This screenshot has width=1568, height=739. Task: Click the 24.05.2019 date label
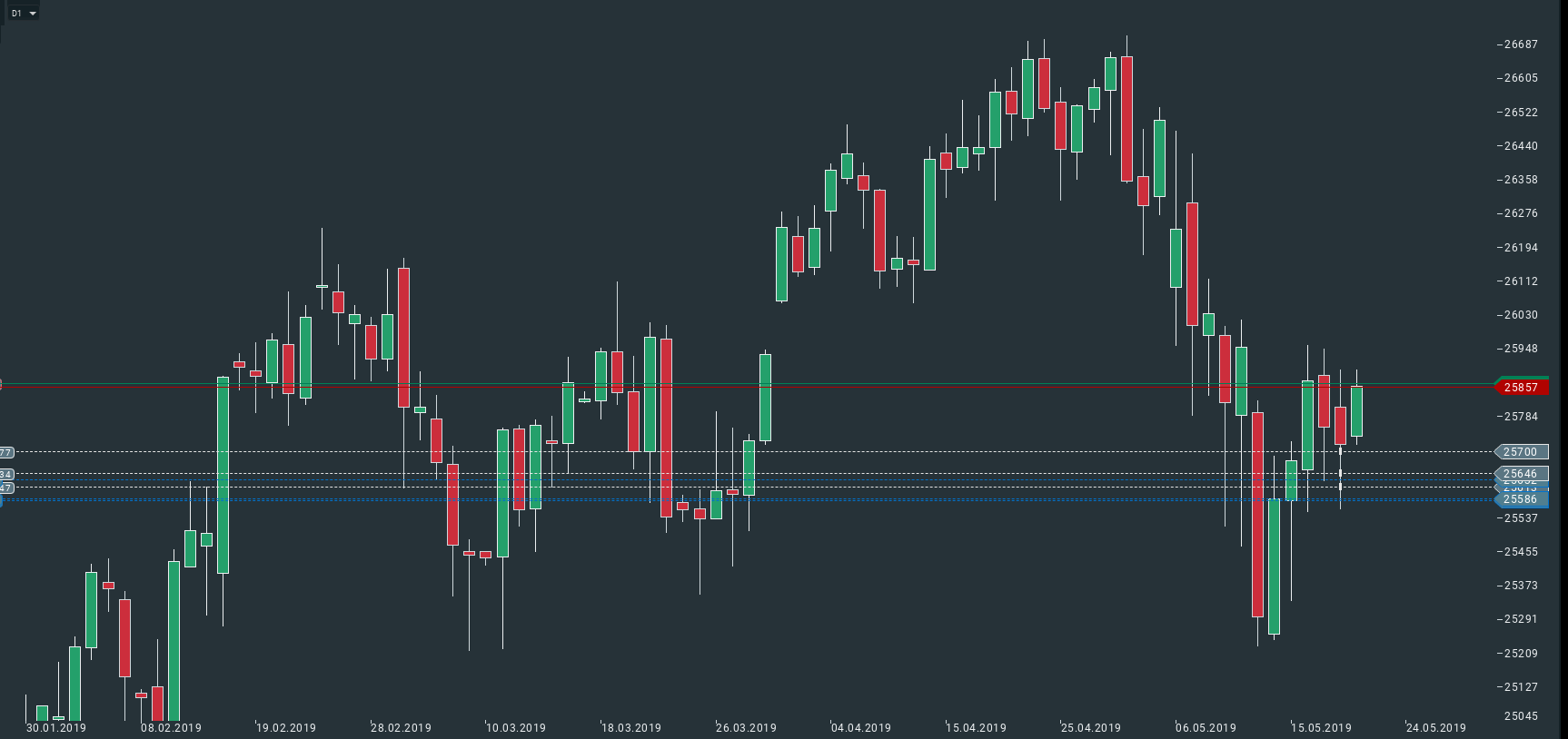[x=1436, y=728]
